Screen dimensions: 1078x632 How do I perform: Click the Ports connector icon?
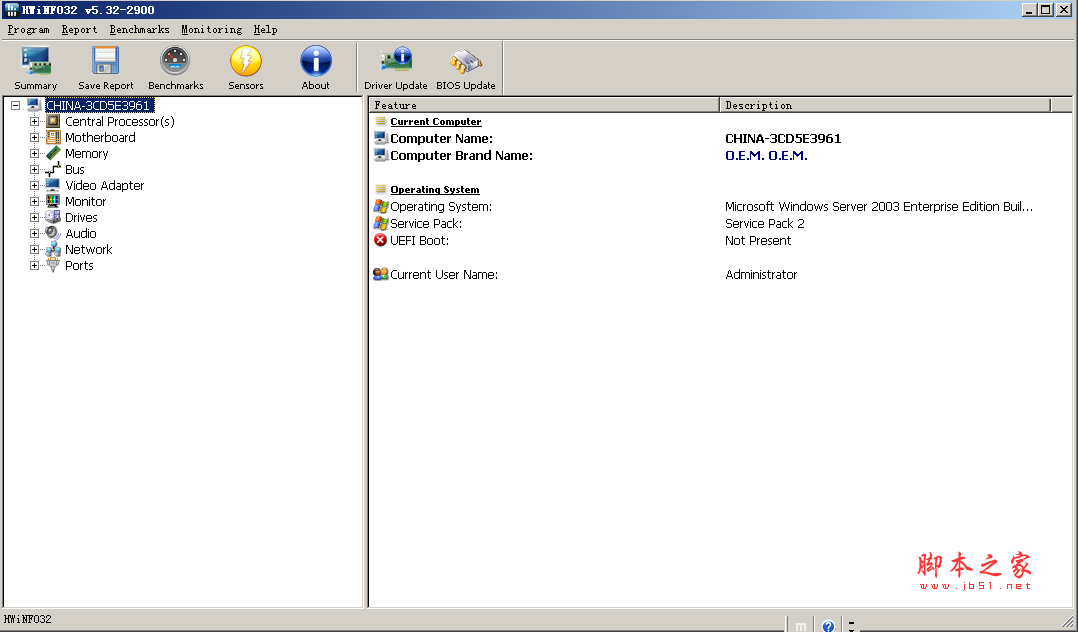(x=53, y=265)
